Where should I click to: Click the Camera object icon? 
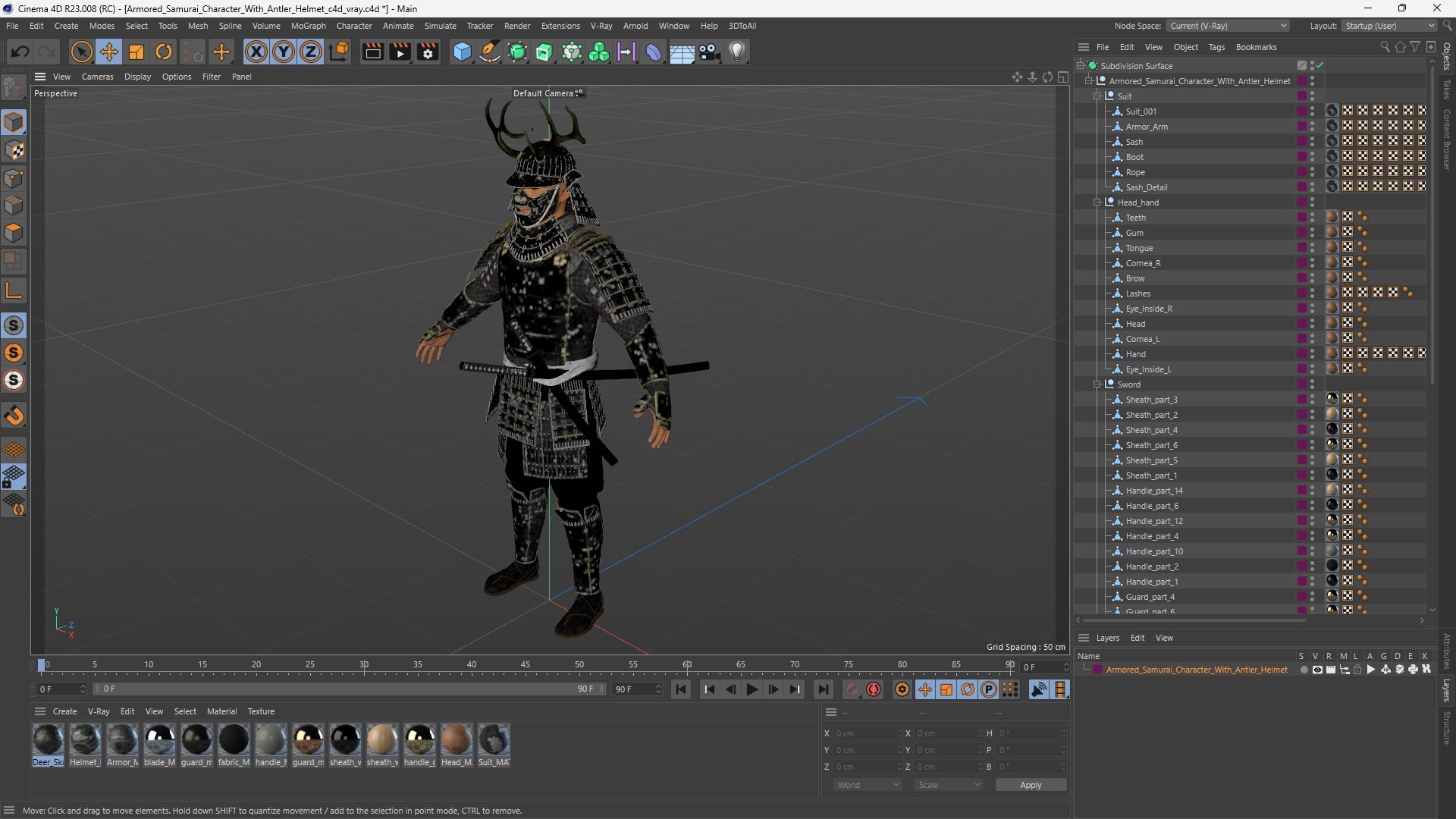tap(710, 52)
